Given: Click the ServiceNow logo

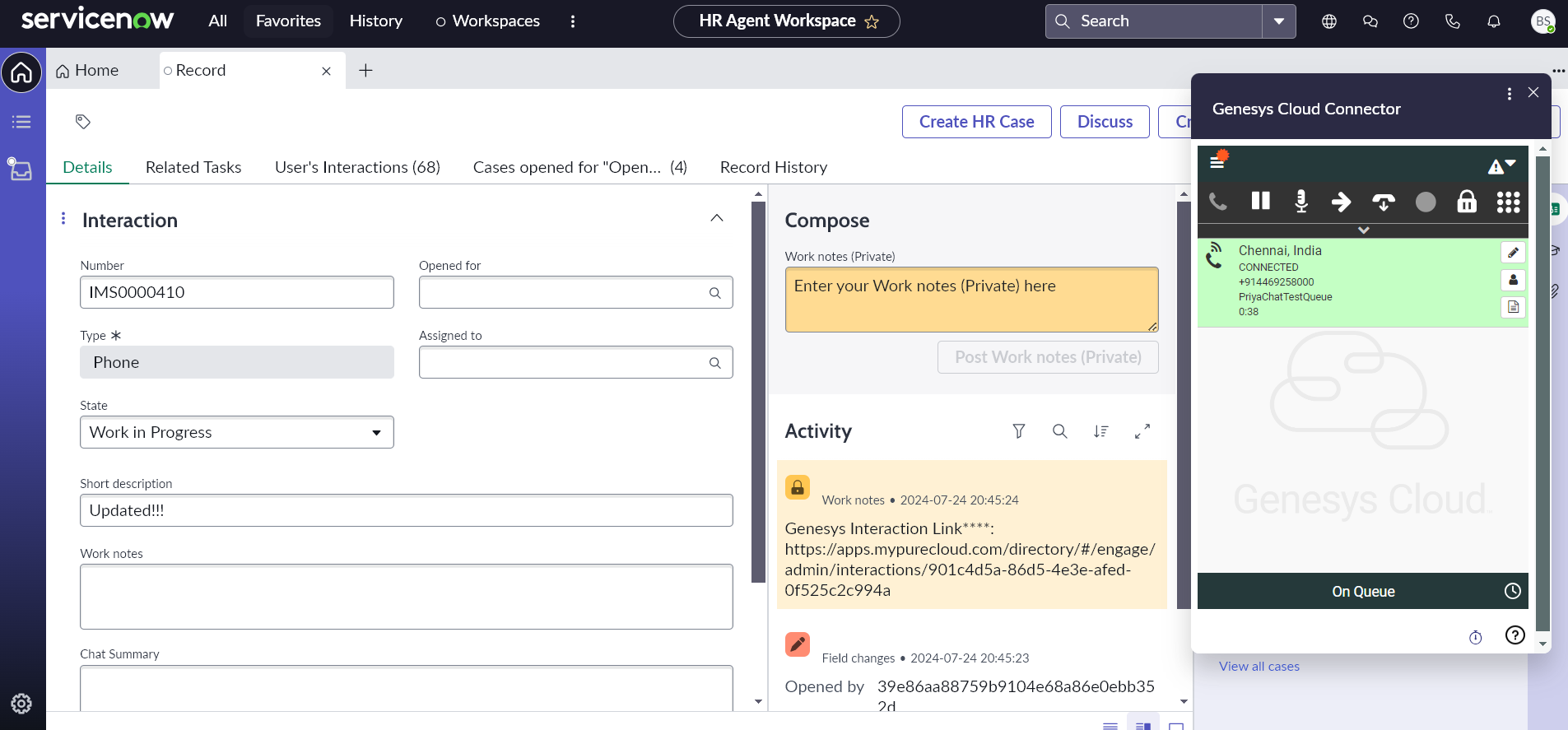Looking at the screenshot, I should pyautogui.click(x=97, y=20).
